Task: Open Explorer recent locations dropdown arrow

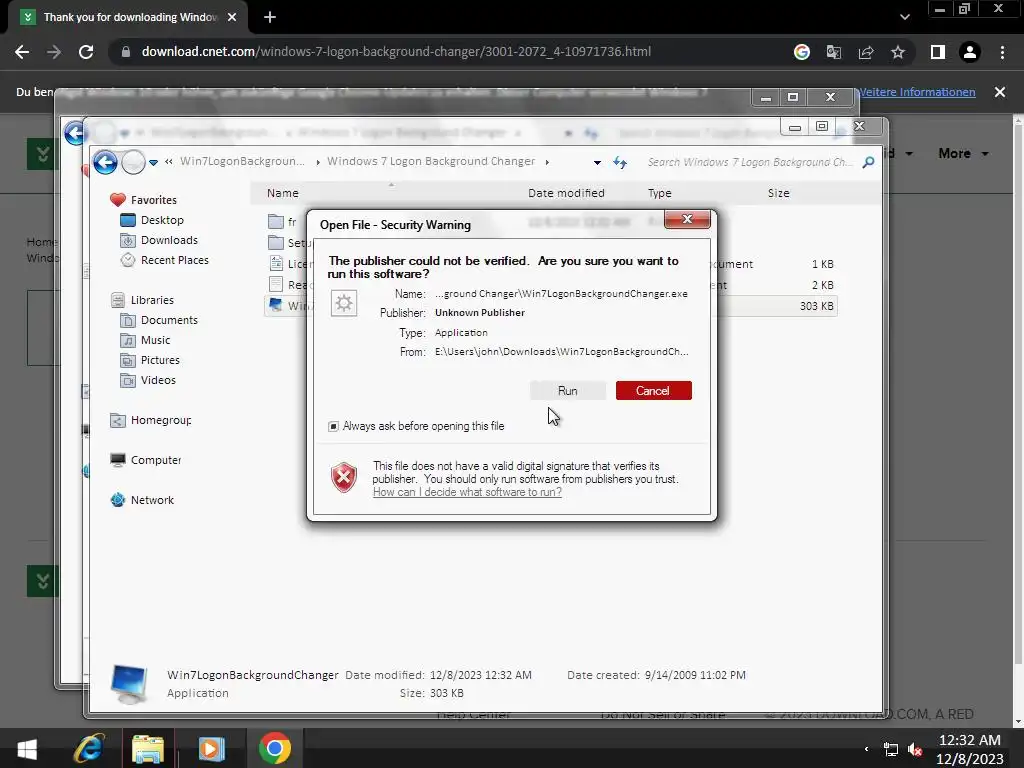Action: 153,163
